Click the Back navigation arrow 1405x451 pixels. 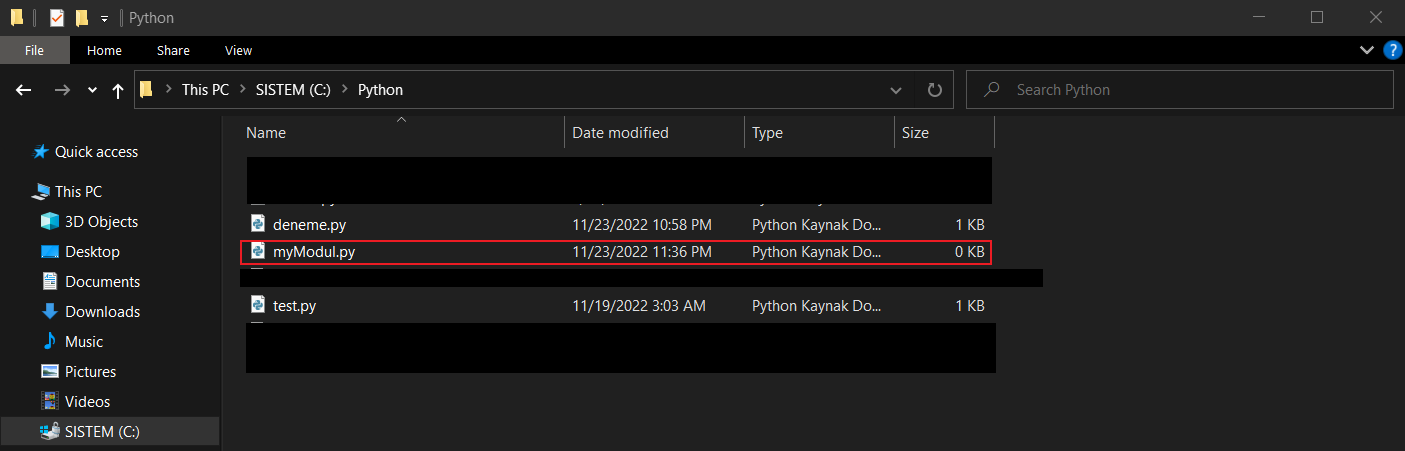(x=24, y=90)
